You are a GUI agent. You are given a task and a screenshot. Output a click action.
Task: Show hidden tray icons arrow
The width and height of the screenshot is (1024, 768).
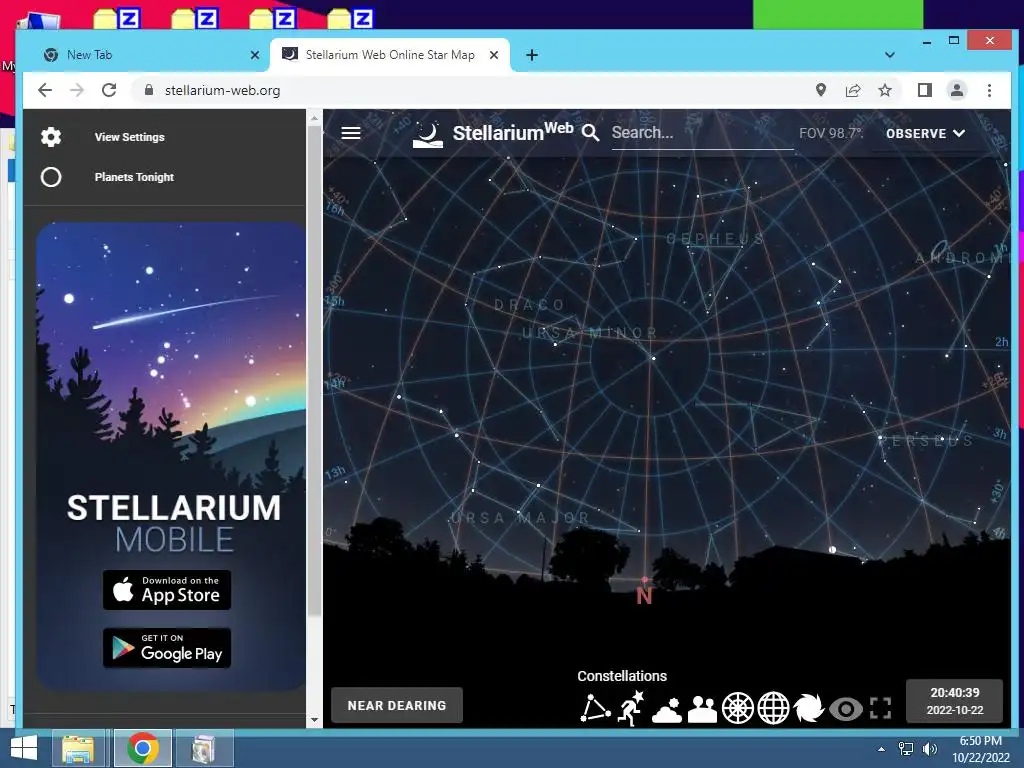tap(882, 749)
